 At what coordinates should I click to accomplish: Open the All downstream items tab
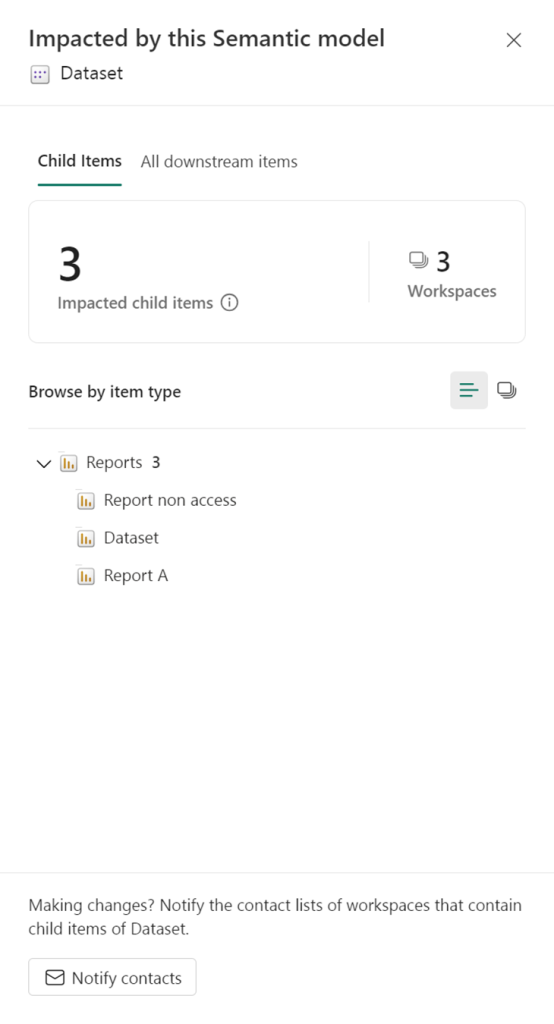(219, 162)
